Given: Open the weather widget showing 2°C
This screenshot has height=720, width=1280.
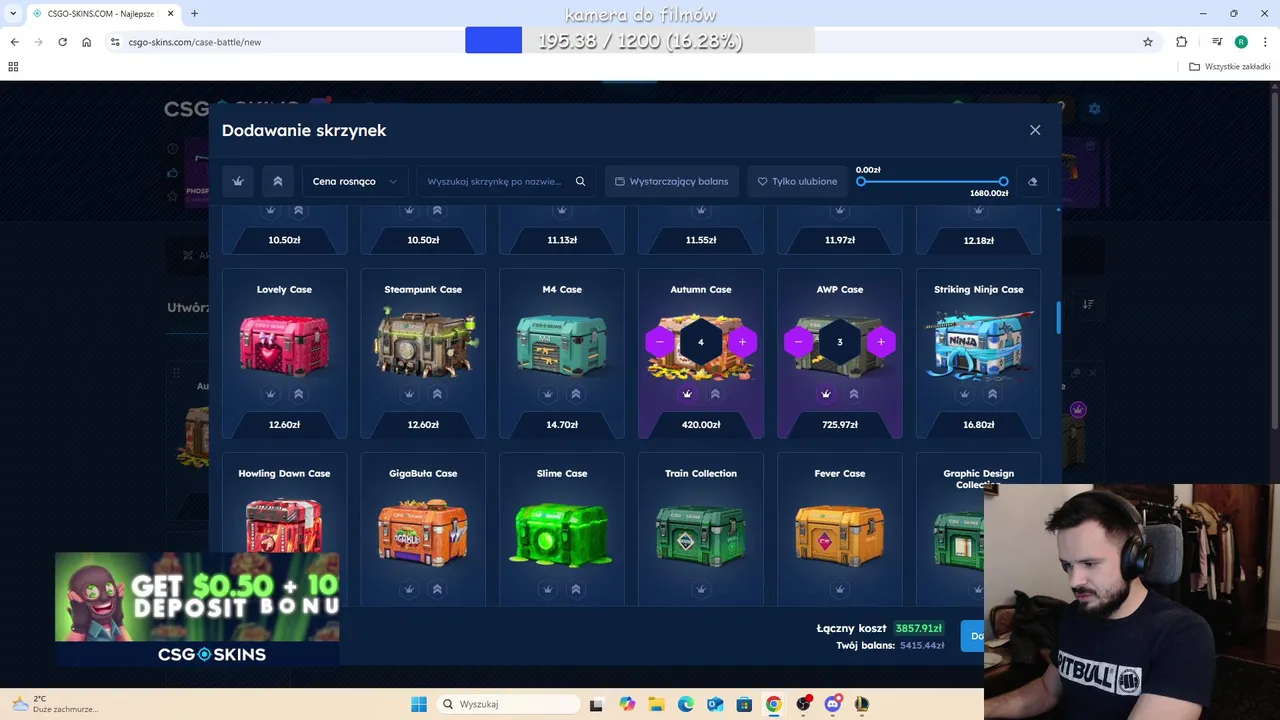Looking at the screenshot, I should pyautogui.click(x=55, y=704).
